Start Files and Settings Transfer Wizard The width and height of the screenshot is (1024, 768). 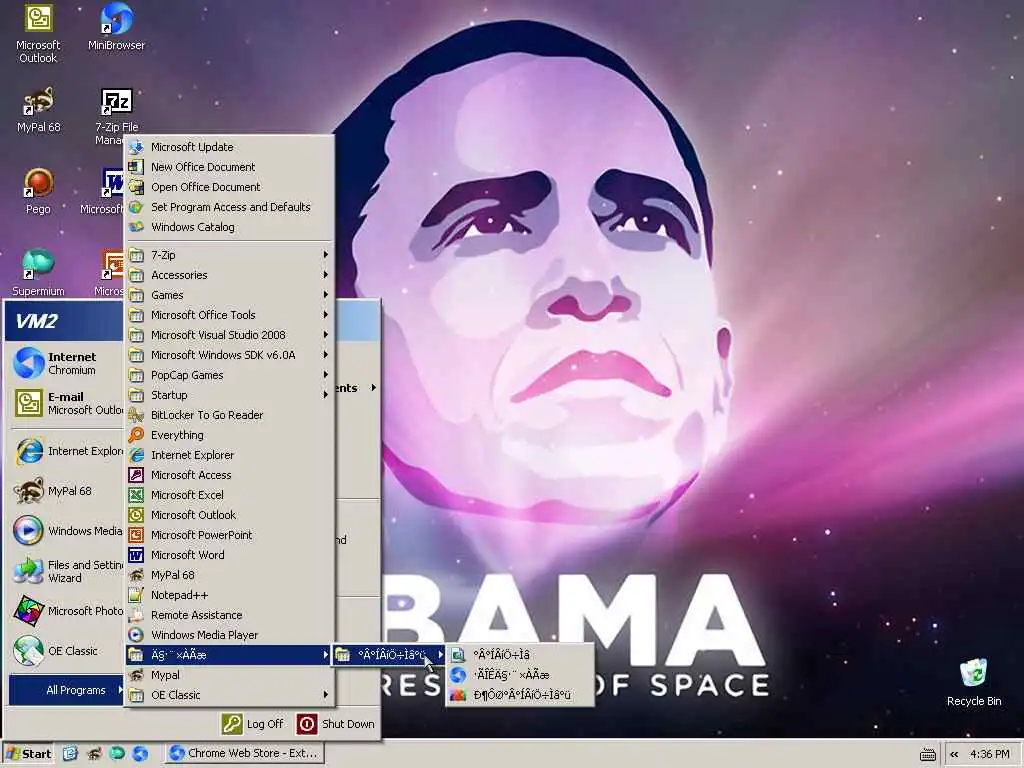tap(67, 571)
